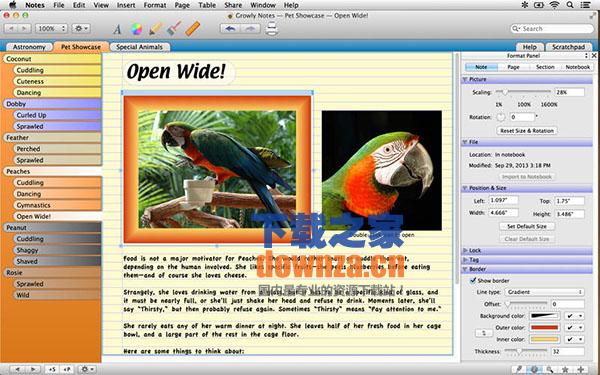Uncheck the Show border checkbox
The width and height of the screenshot is (600, 375).
[473, 280]
